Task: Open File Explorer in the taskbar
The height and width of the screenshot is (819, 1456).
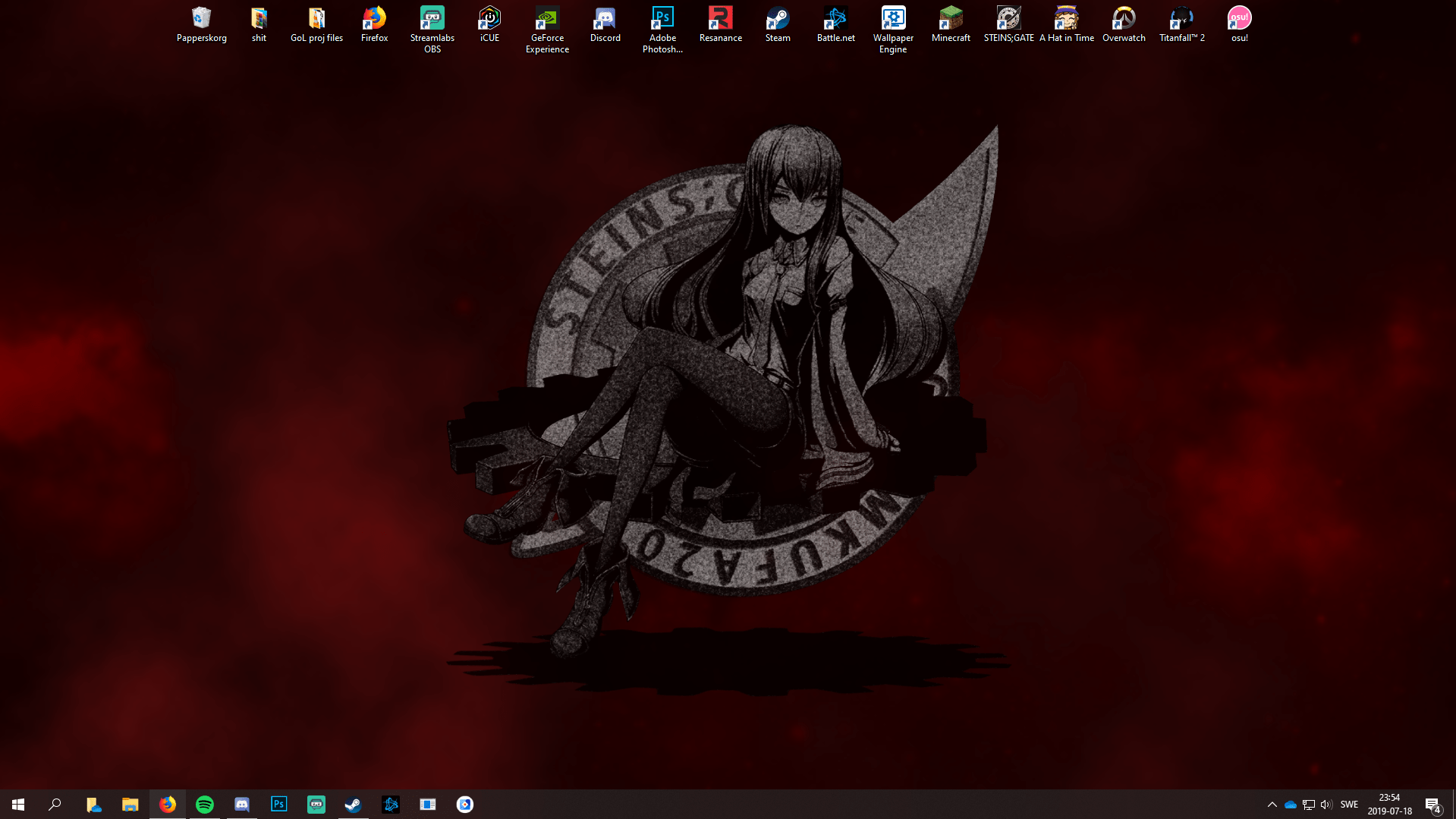Action: (131, 805)
